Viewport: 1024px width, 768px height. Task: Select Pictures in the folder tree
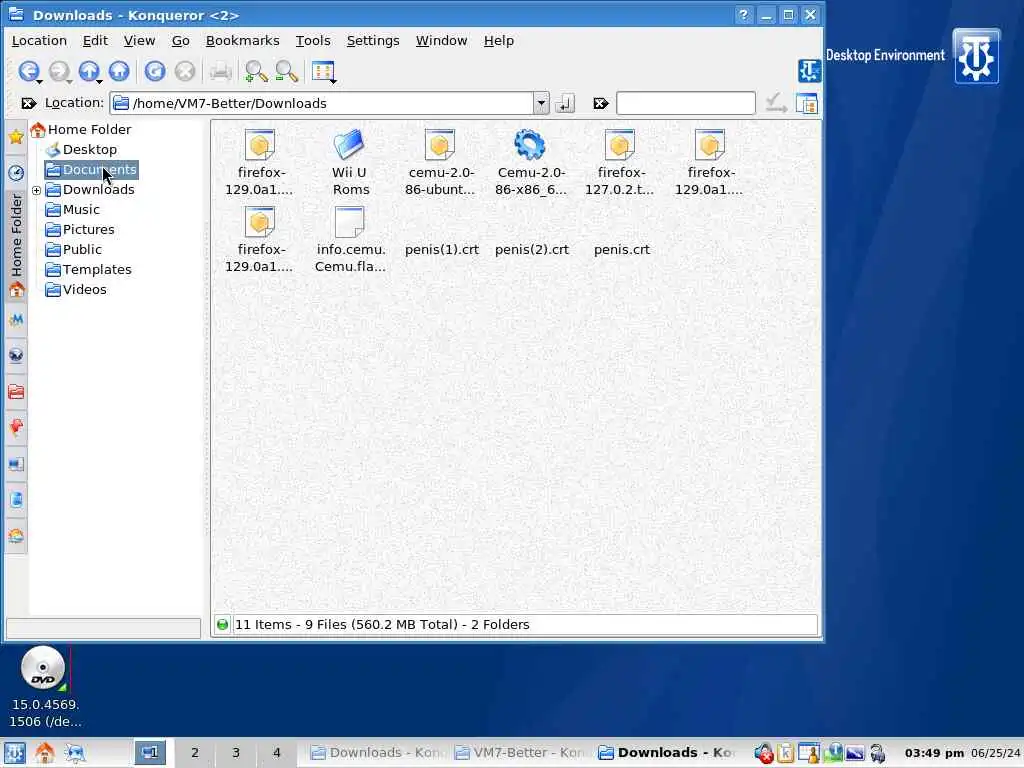click(x=80, y=230)
